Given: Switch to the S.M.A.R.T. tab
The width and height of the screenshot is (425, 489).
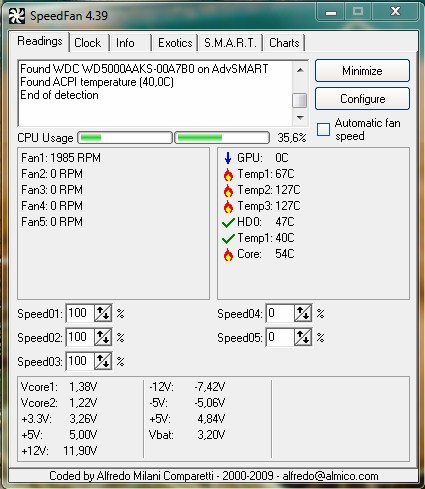Looking at the screenshot, I should (x=230, y=43).
